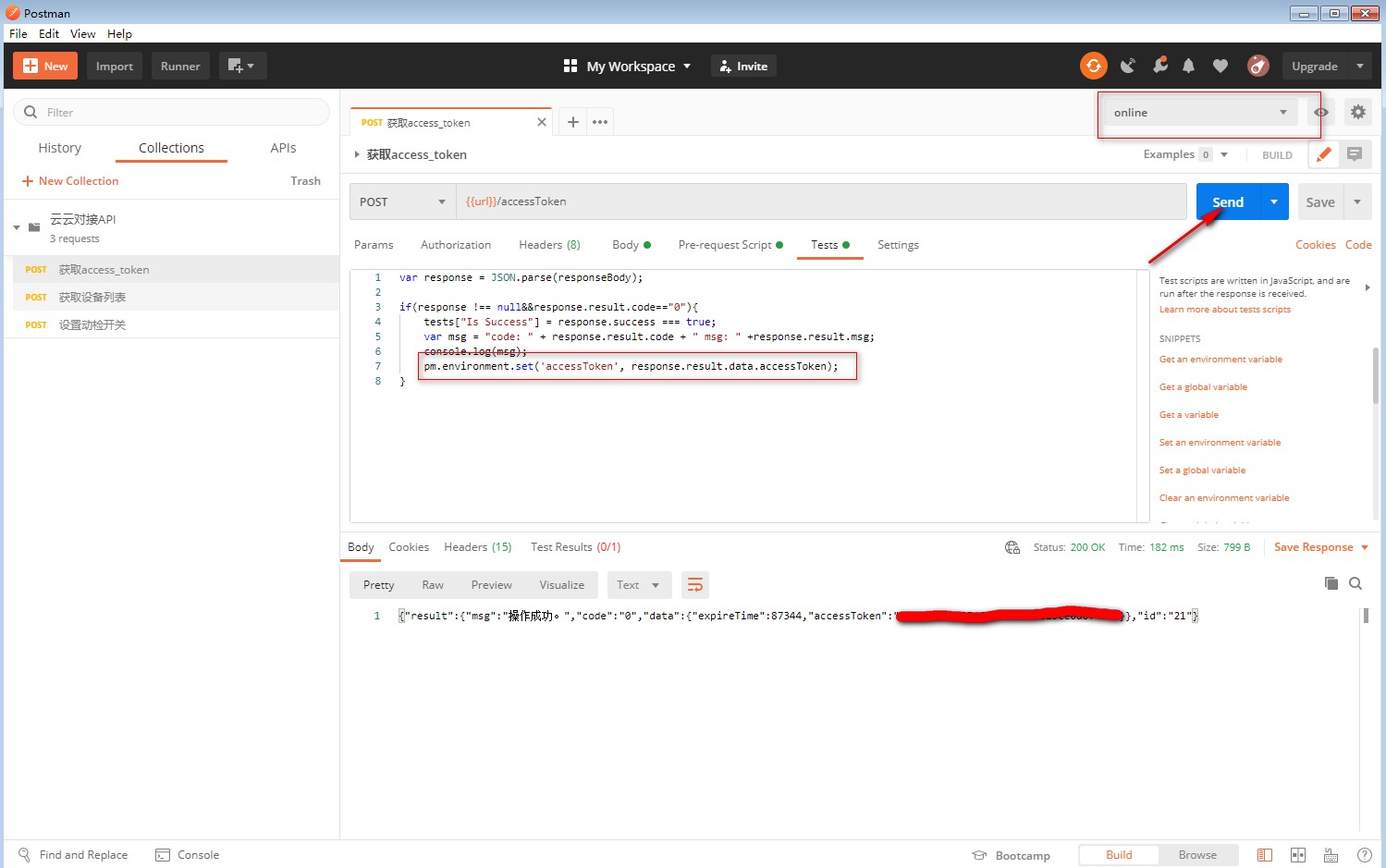Search the response with magnifier icon

click(1355, 583)
